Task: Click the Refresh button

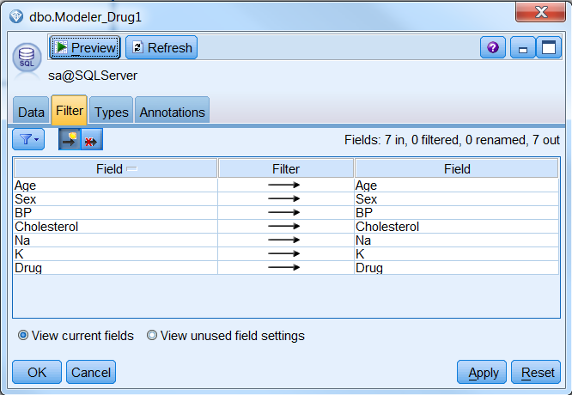Action: coord(162,47)
